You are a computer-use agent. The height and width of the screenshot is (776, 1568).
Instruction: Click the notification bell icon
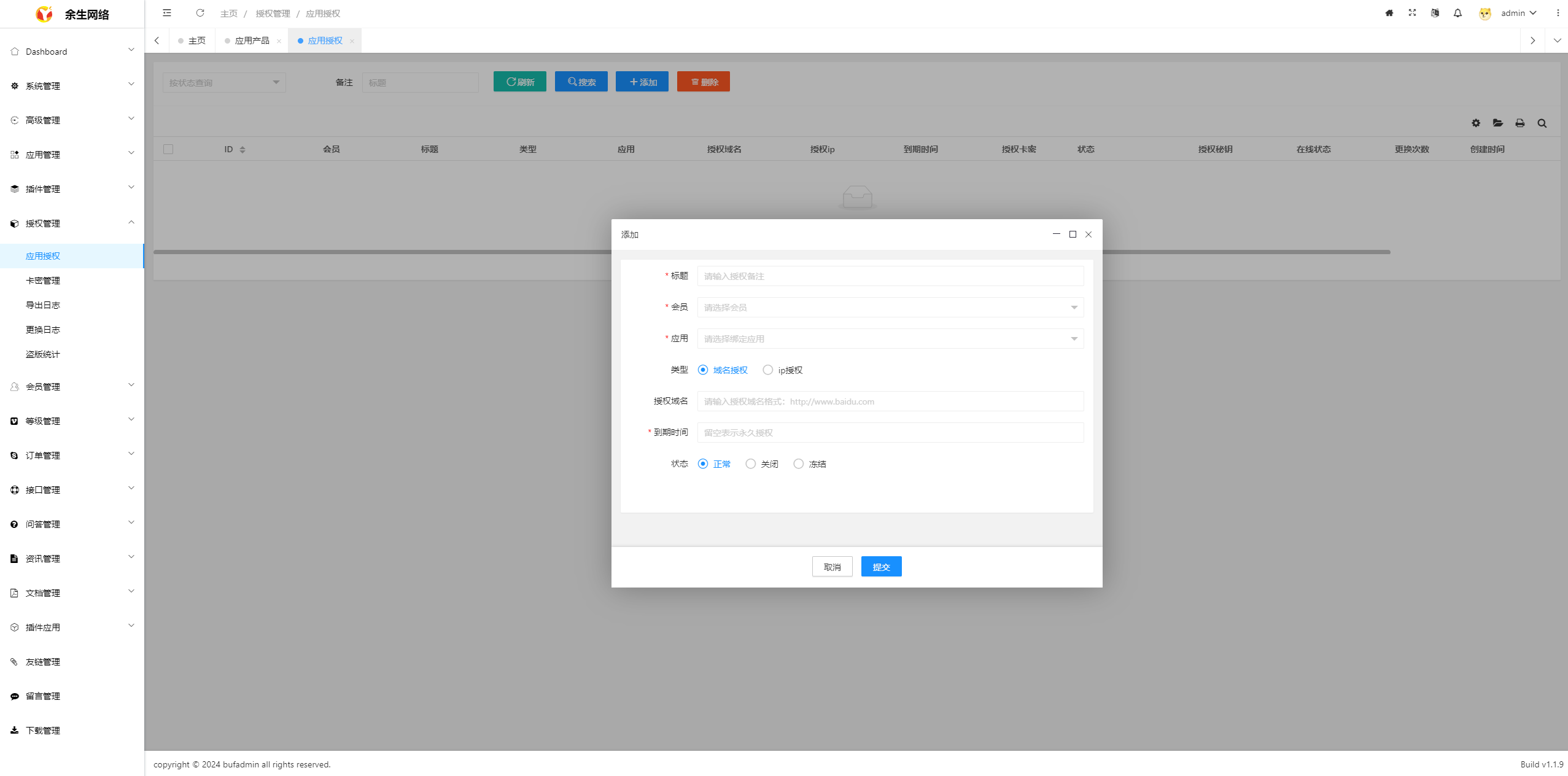click(1457, 13)
